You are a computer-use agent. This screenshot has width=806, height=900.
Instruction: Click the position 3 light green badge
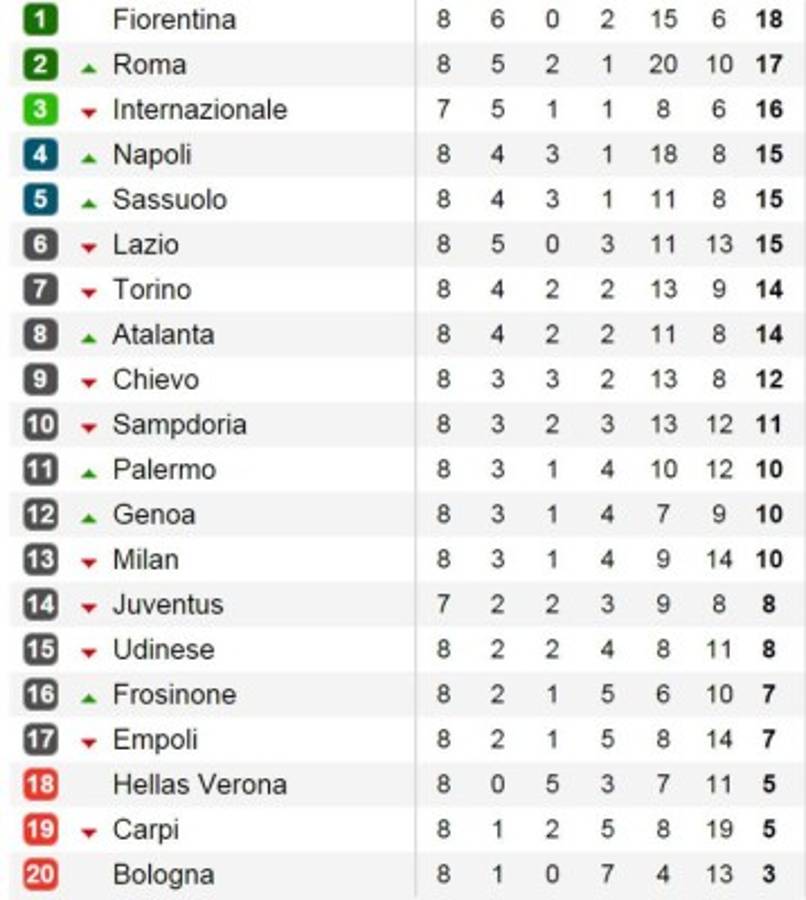pyautogui.click(x=40, y=109)
